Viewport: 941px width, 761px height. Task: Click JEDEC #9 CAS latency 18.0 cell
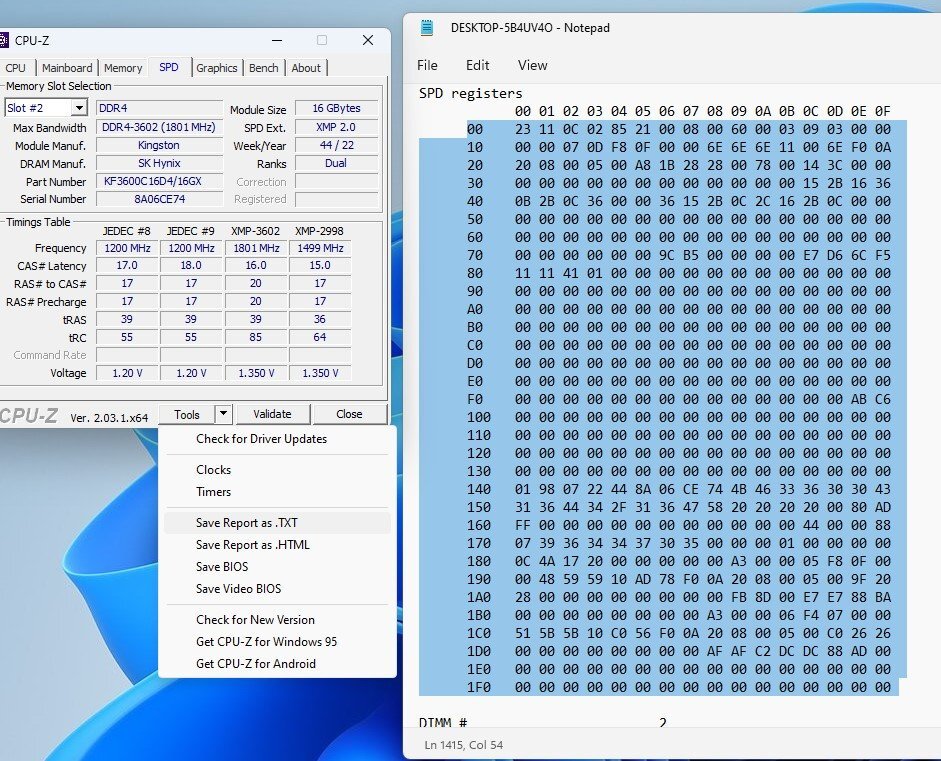point(191,265)
